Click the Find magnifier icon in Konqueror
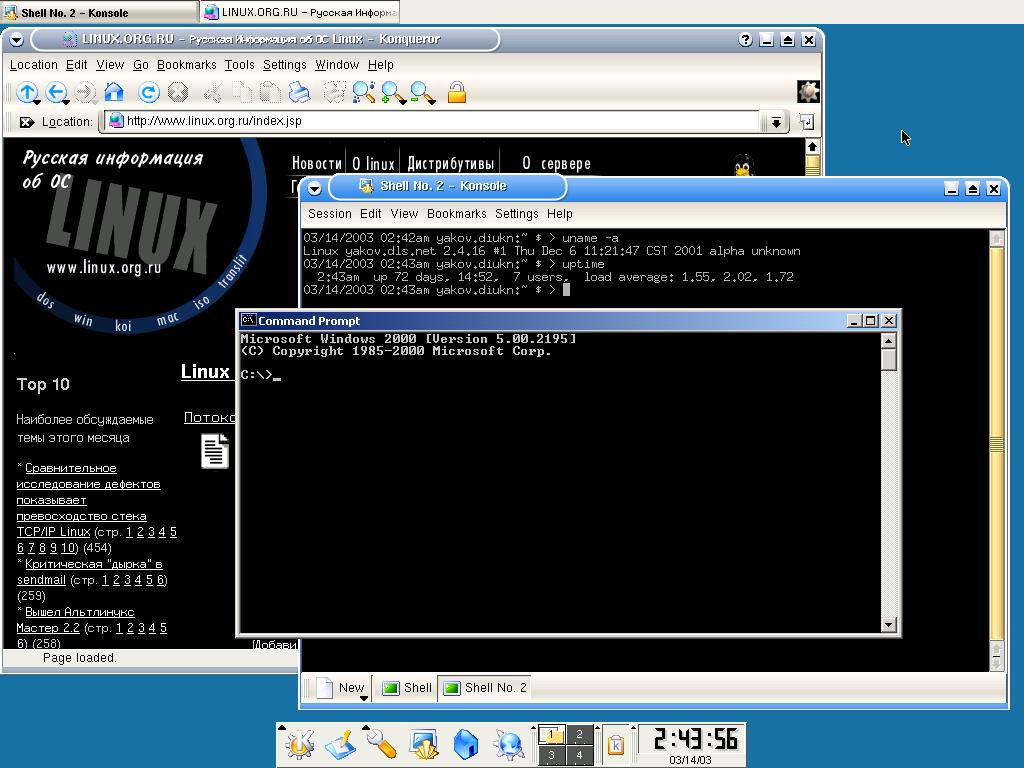The width and height of the screenshot is (1024, 768). tap(363, 92)
